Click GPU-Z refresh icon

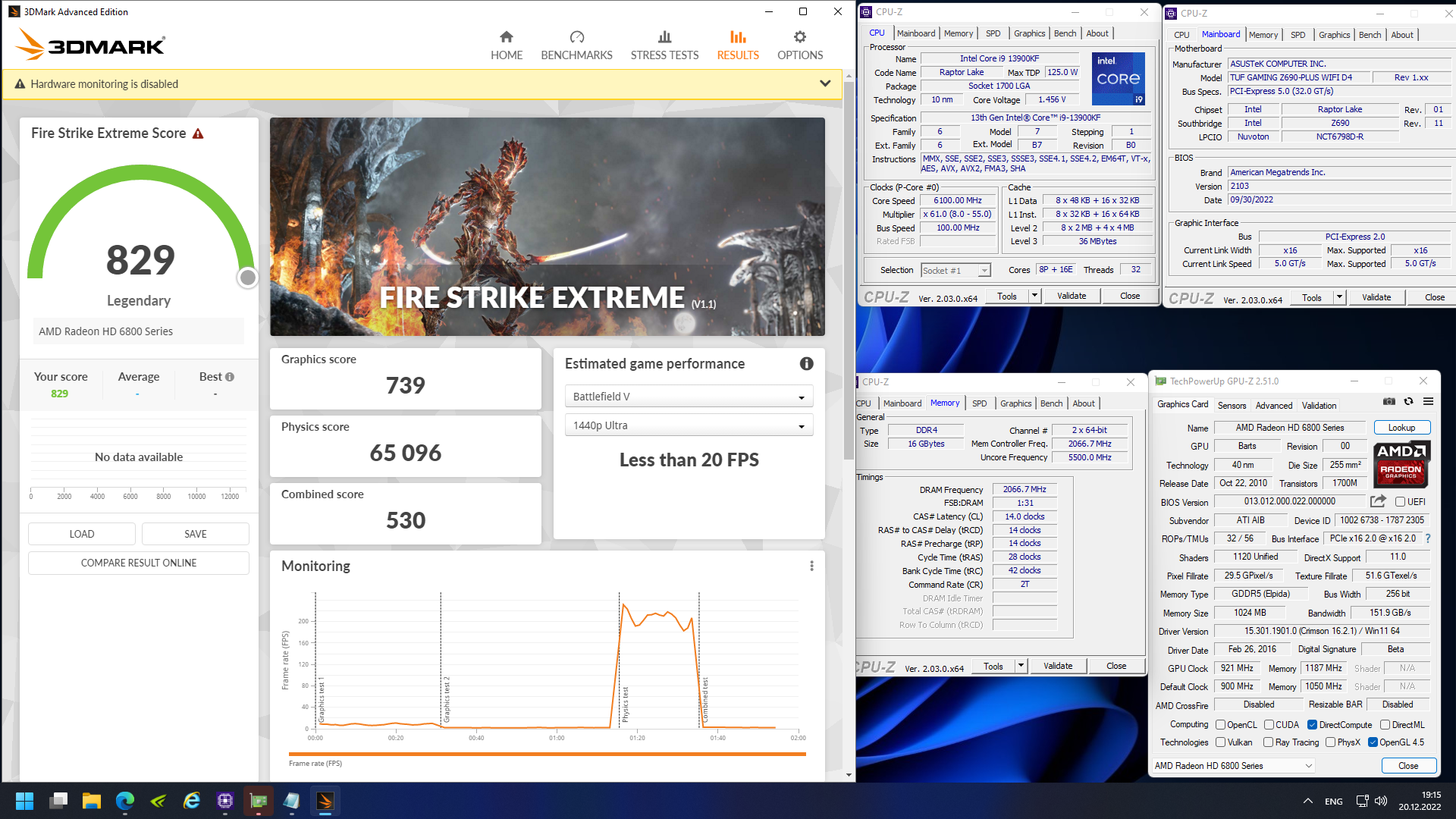pyautogui.click(x=1408, y=401)
